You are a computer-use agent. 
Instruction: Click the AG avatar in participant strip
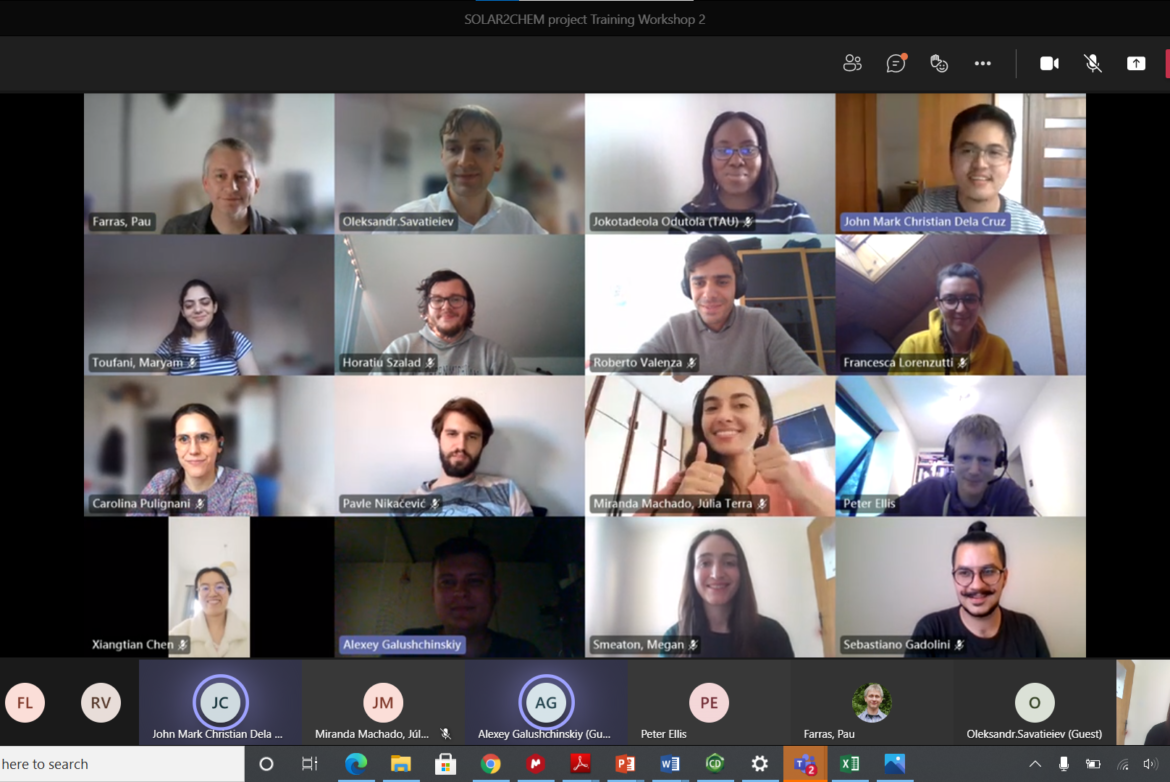[x=545, y=702]
